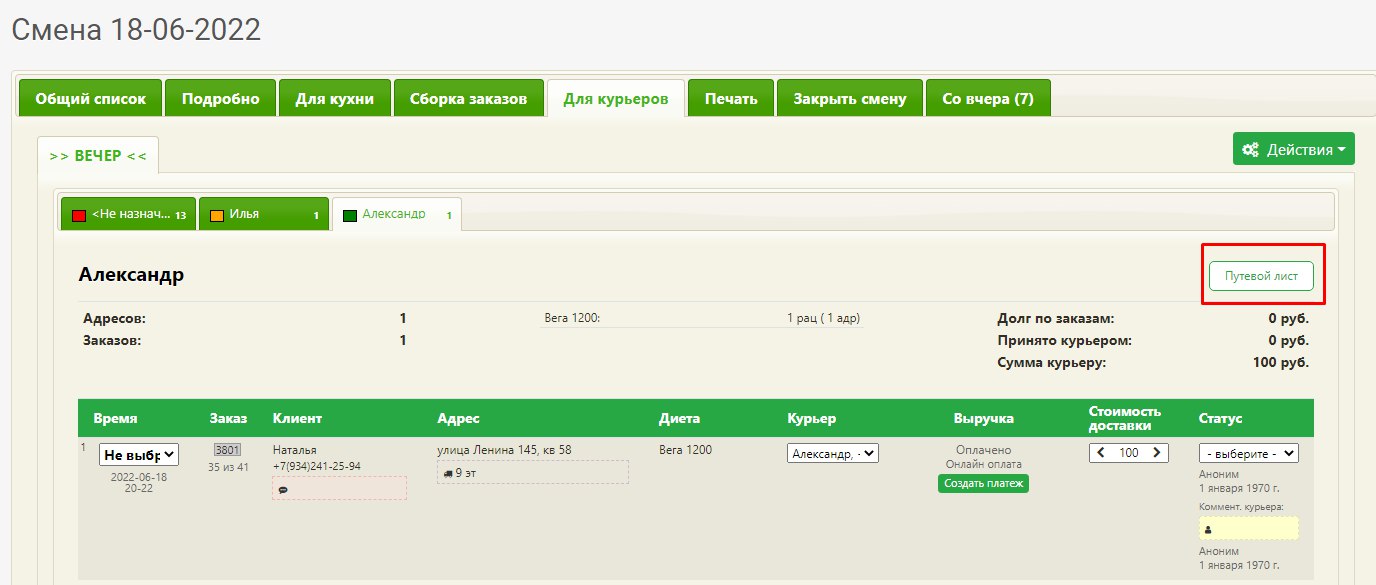Go to the Со вчера (7) tab
The width and height of the screenshot is (1376, 585).
tap(987, 99)
